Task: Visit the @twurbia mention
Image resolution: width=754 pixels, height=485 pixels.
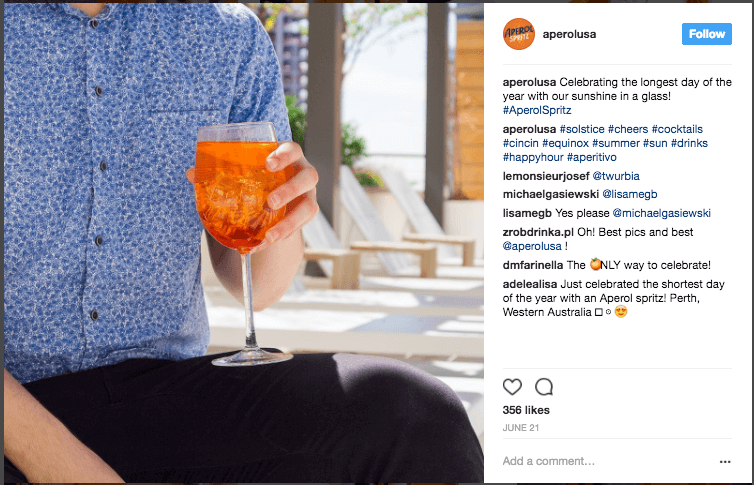Action: coord(616,176)
